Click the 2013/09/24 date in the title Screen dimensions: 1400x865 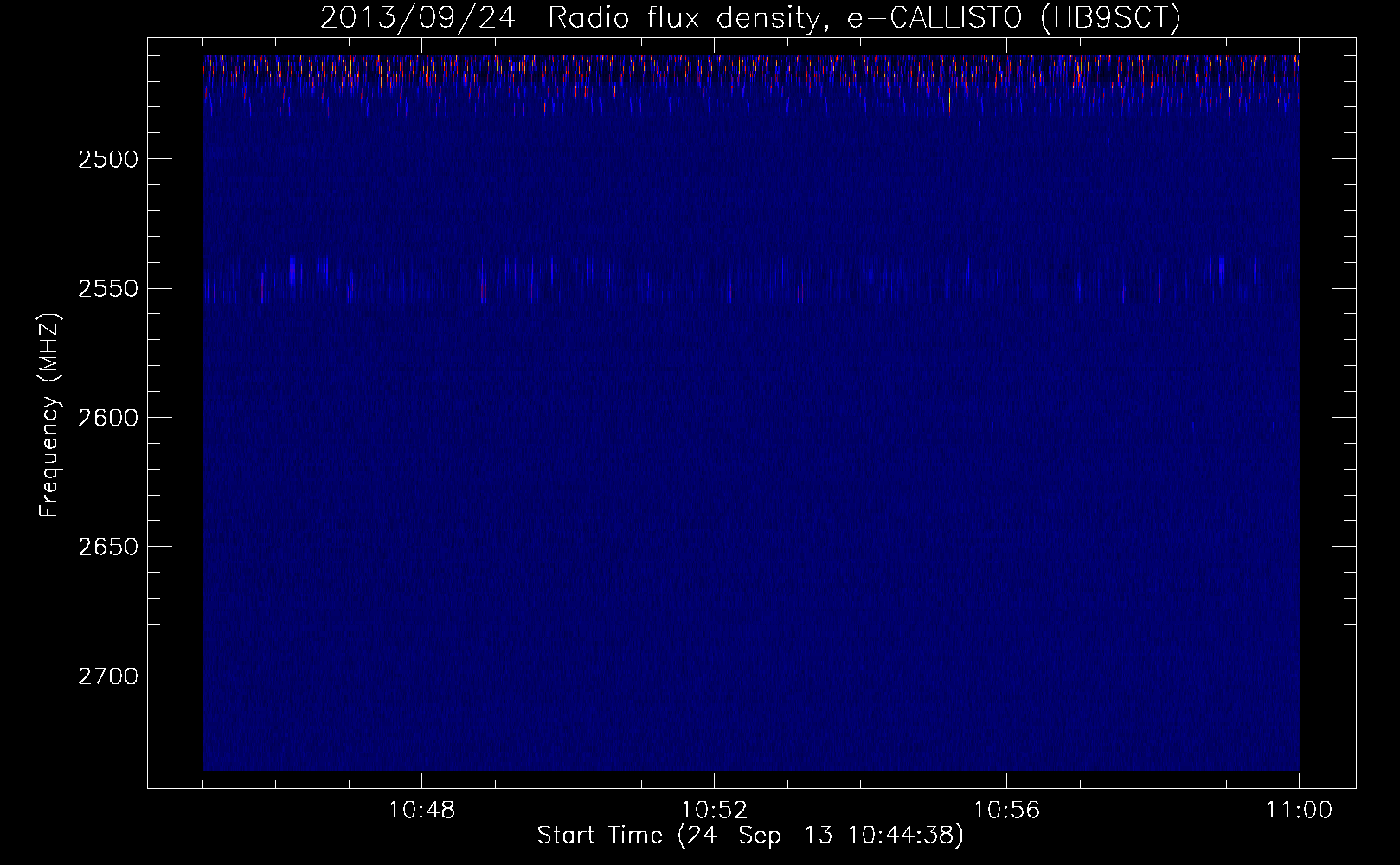(x=417, y=18)
